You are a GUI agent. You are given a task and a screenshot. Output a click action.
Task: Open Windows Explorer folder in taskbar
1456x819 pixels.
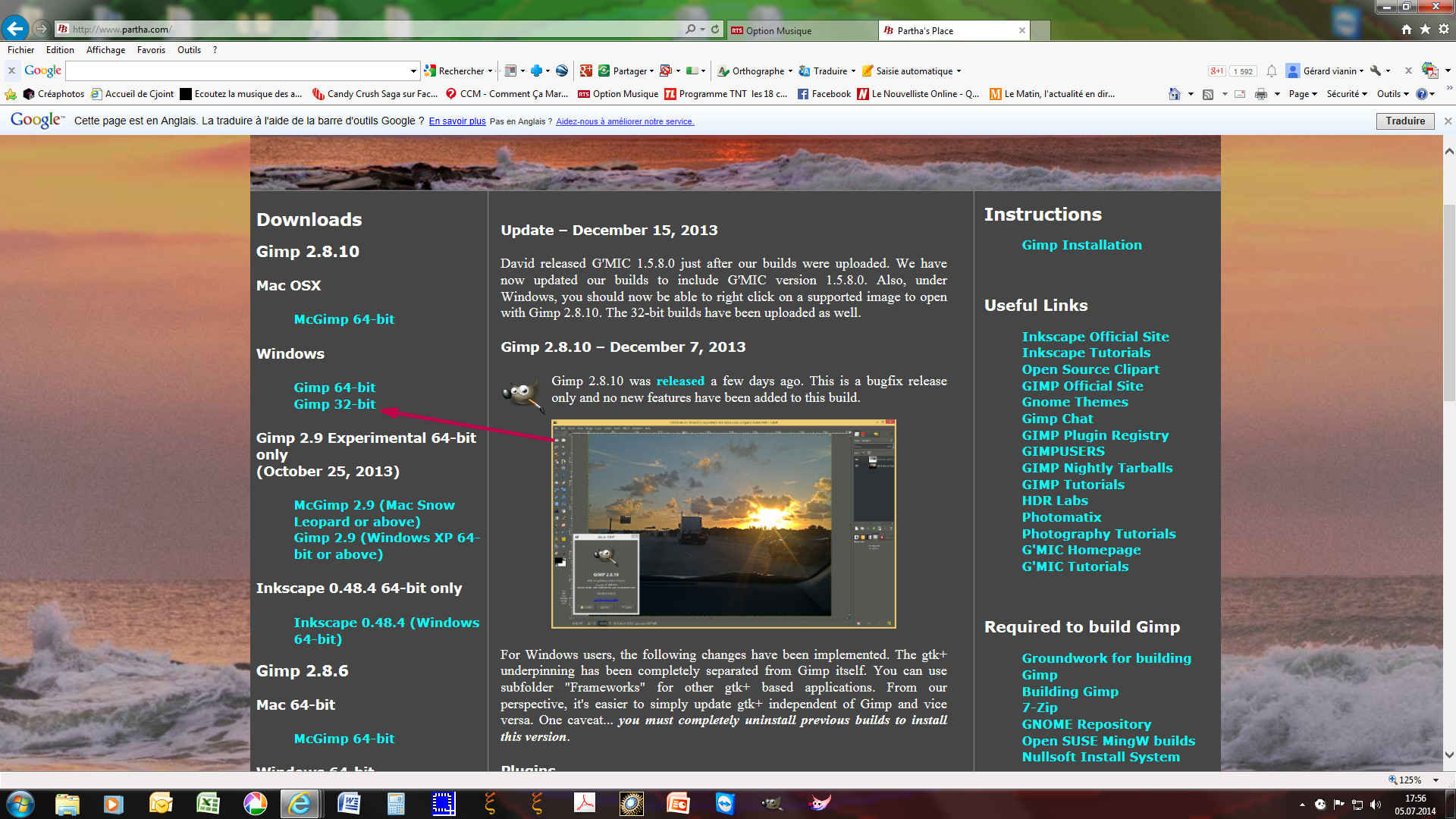pos(67,804)
